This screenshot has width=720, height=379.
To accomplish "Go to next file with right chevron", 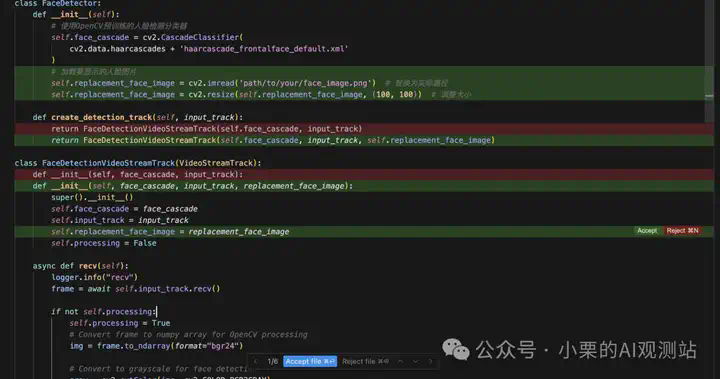I will point(431,362).
